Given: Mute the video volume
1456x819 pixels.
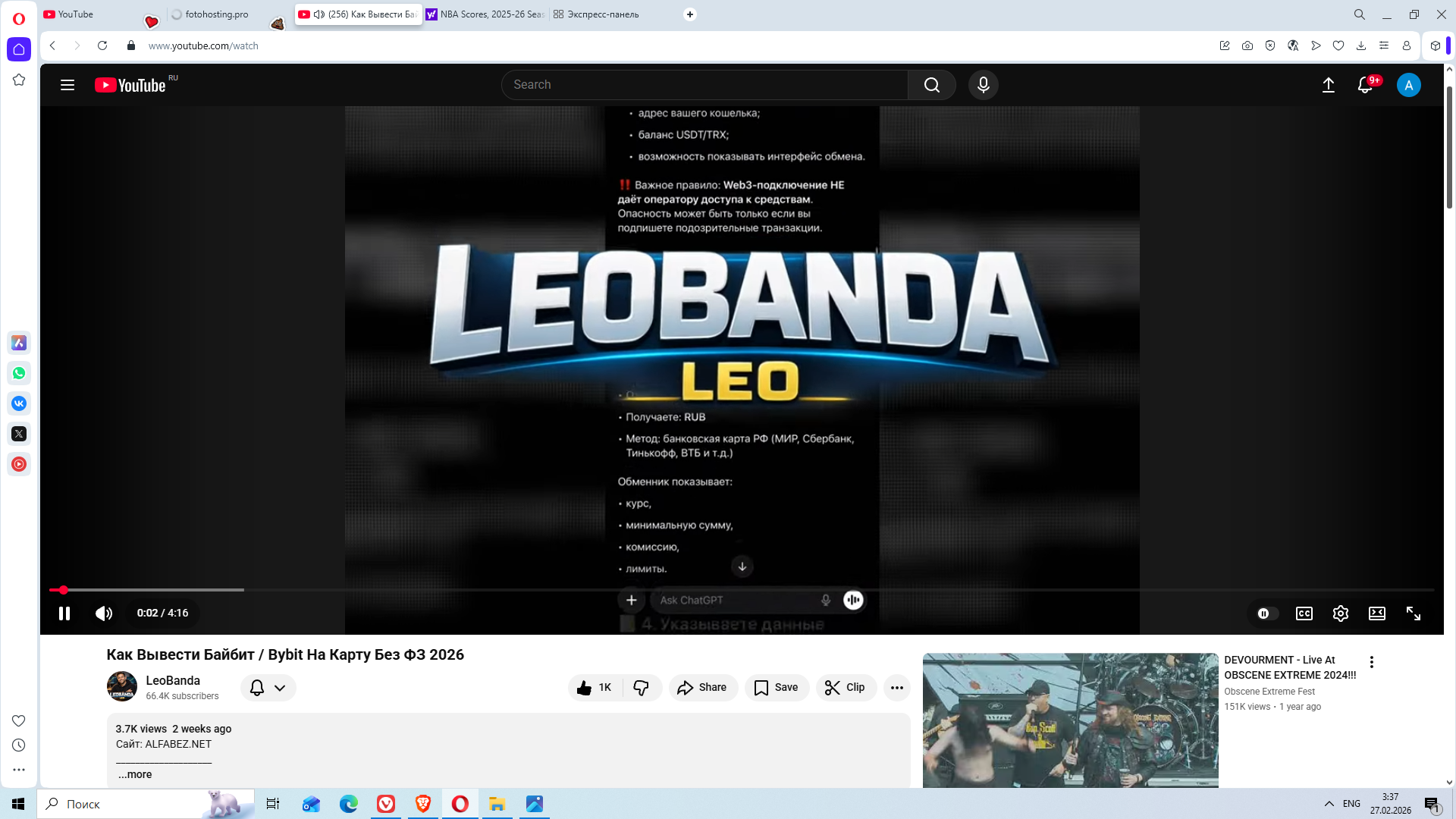Looking at the screenshot, I should (104, 613).
